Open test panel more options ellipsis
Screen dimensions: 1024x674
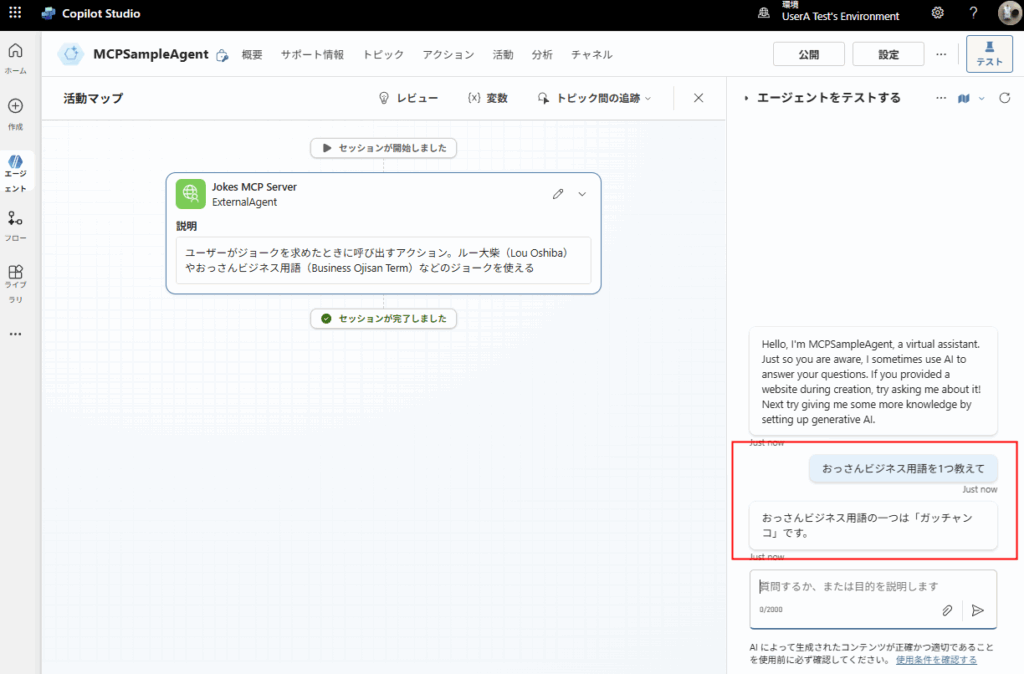tap(941, 98)
